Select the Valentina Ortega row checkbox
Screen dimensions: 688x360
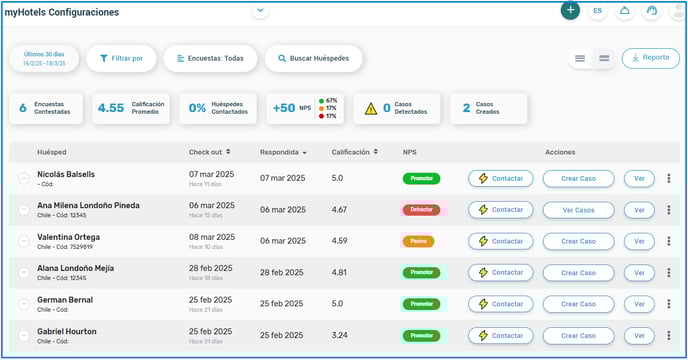(x=24, y=241)
